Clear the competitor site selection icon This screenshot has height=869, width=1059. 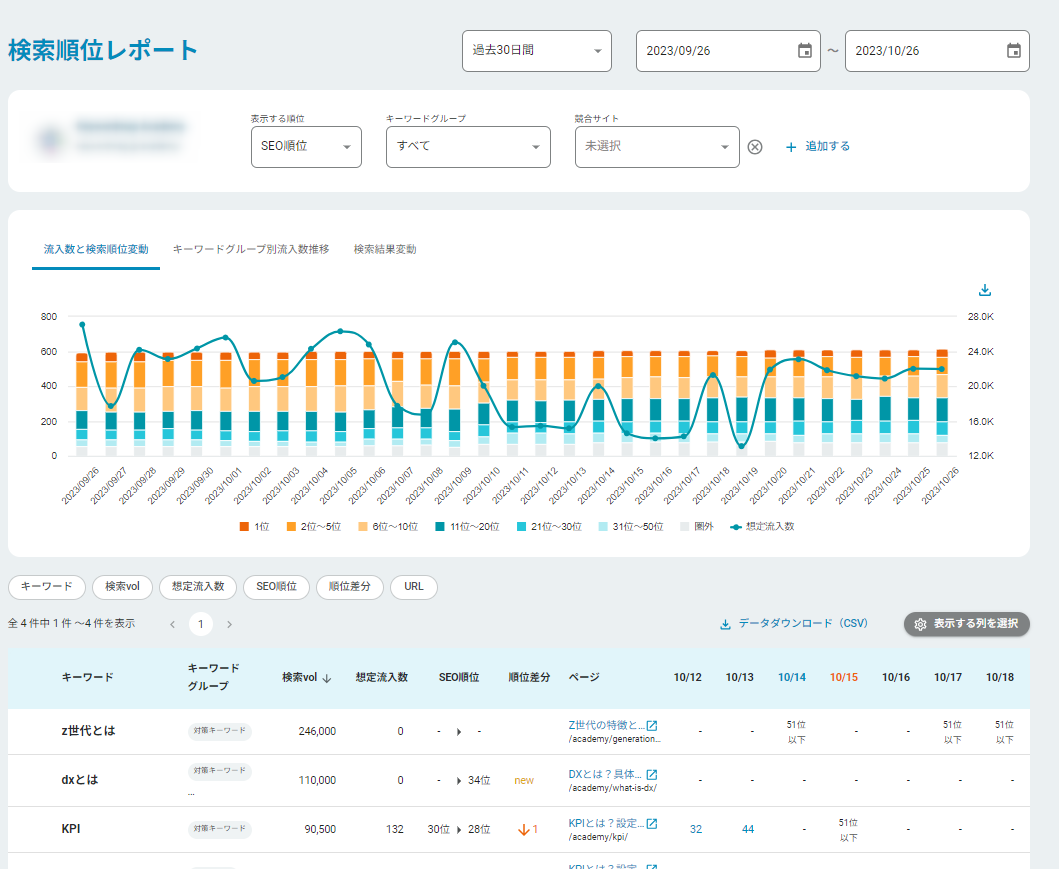point(755,147)
